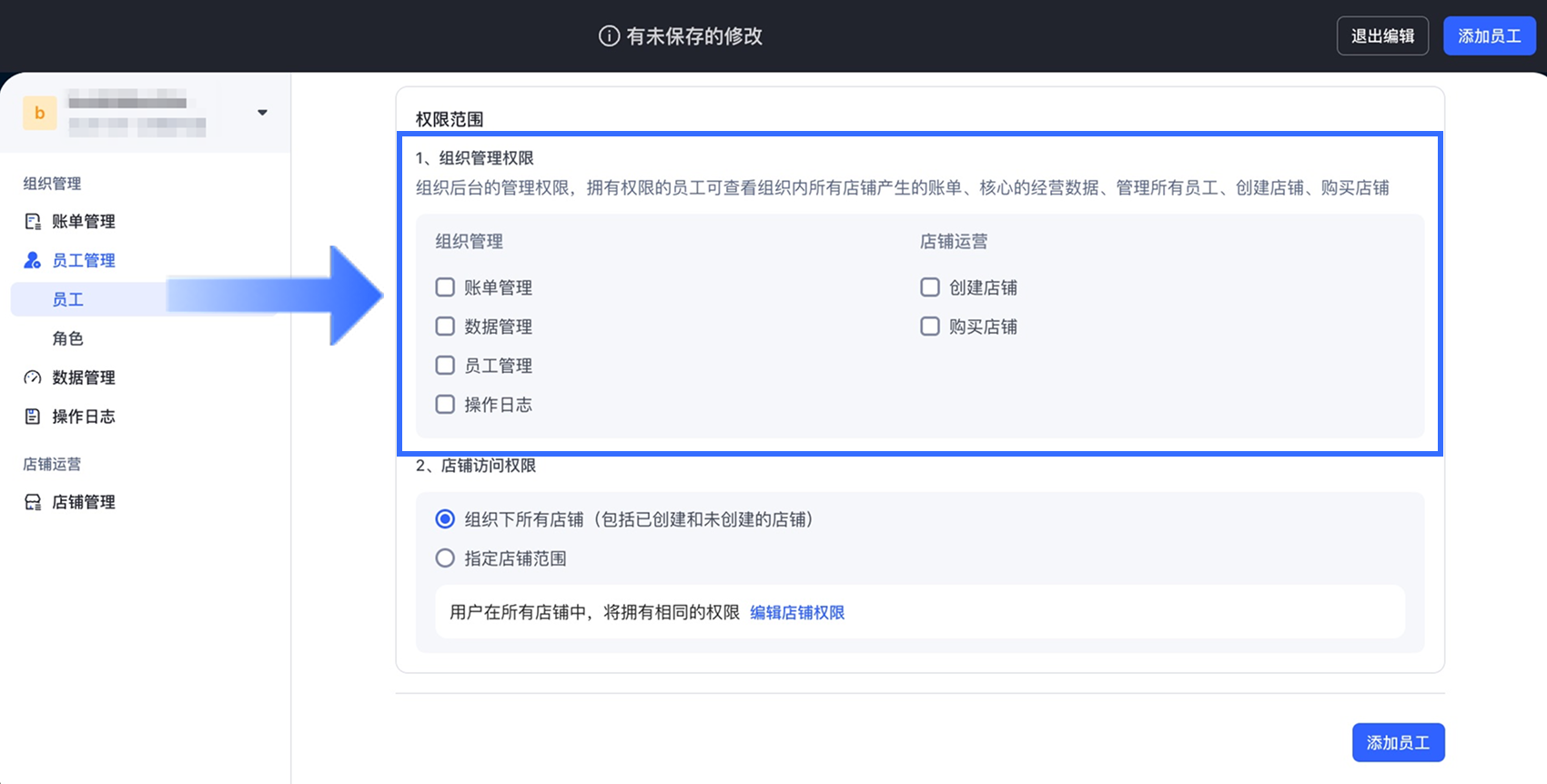Click the 用户在所有店铺中 description text
This screenshot has height=784, width=1547.
click(595, 613)
